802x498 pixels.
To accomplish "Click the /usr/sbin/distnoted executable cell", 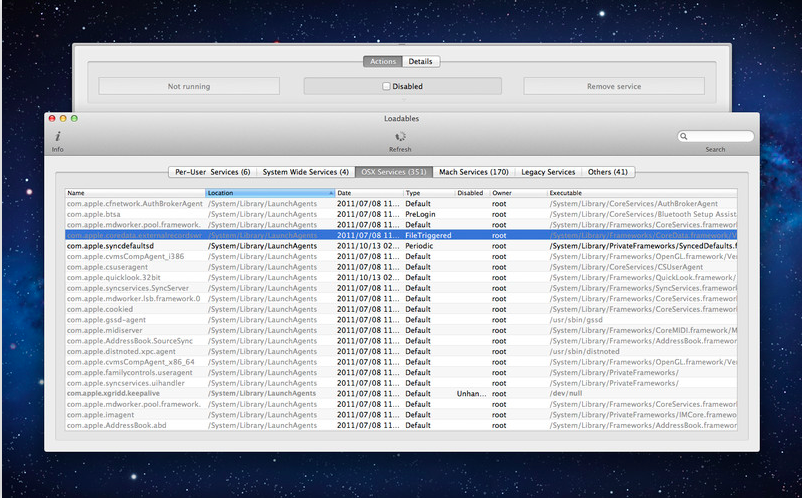I will (585, 351).
